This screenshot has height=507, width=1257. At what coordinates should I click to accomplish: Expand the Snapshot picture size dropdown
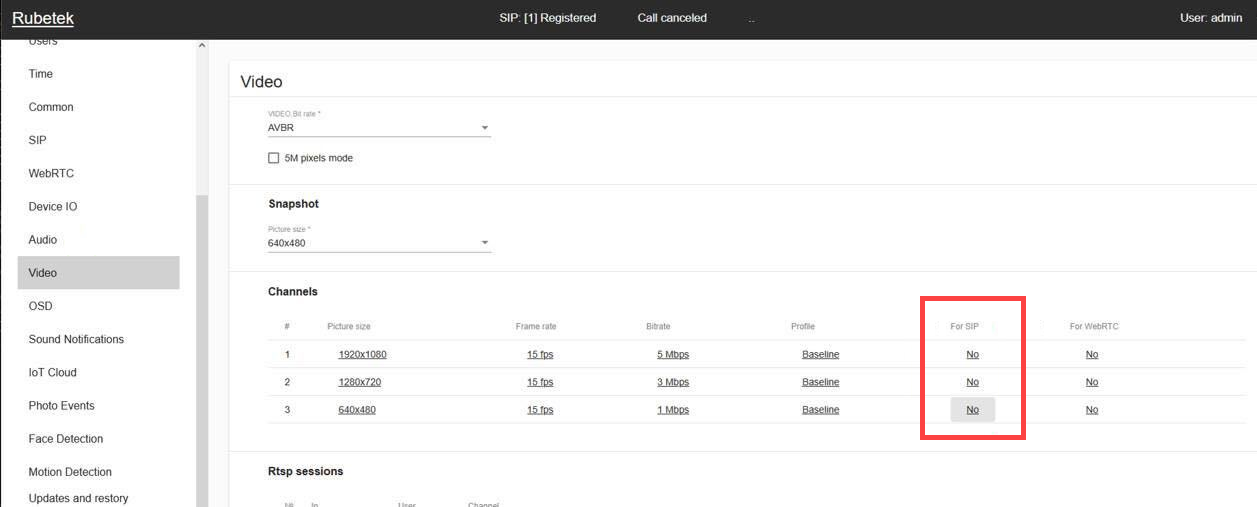click(378, 243)
